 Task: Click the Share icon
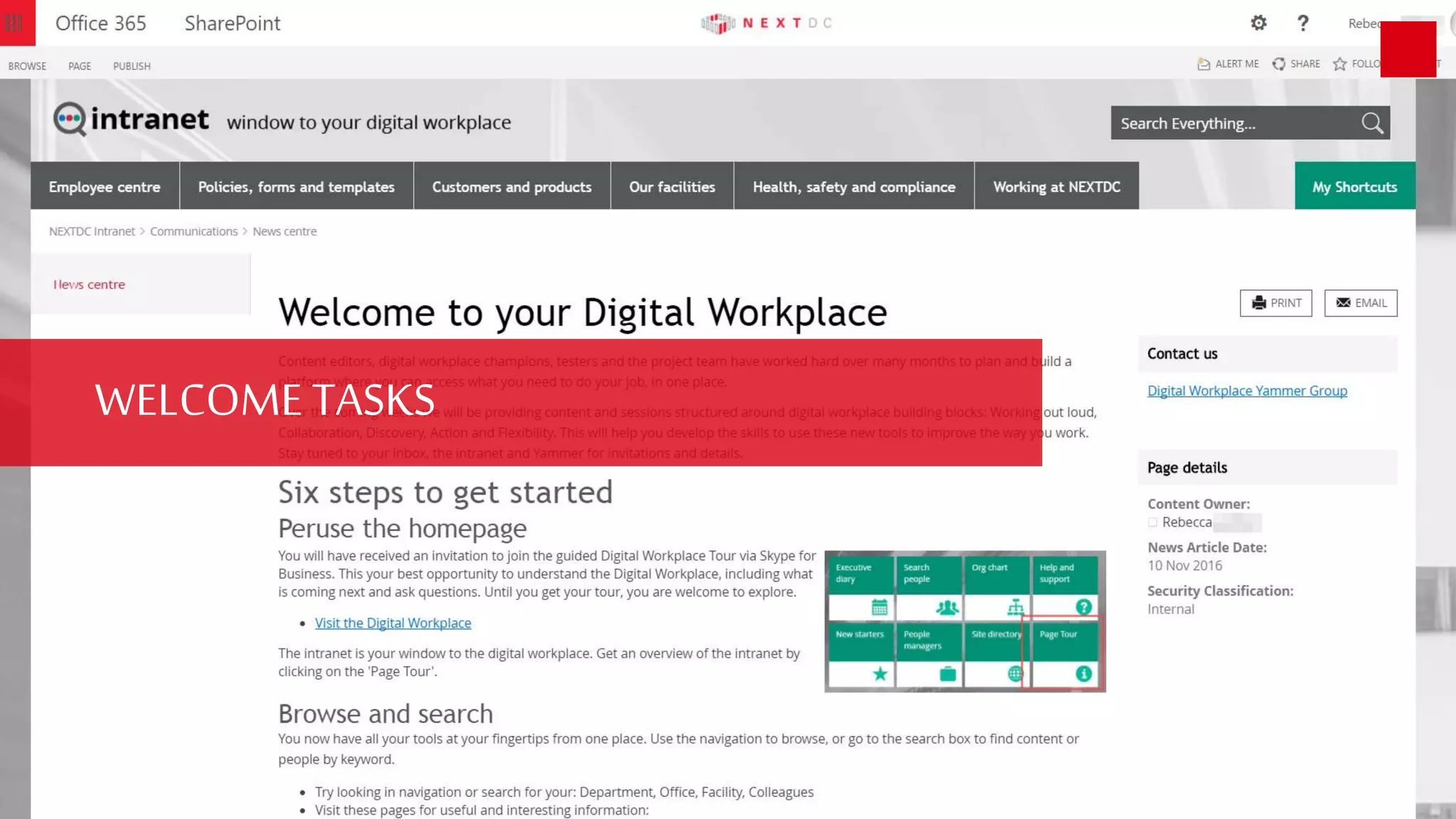point(1278,64)
